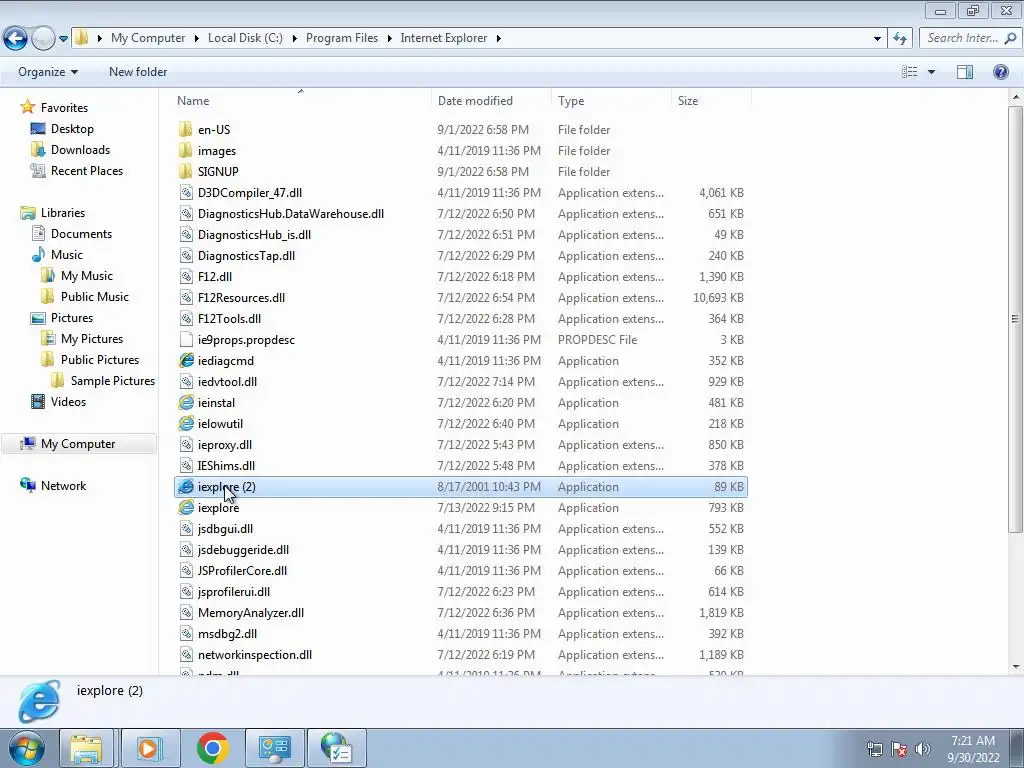
Task: Select My Computer in navigation pane
Action: click(x=78, y=444)
